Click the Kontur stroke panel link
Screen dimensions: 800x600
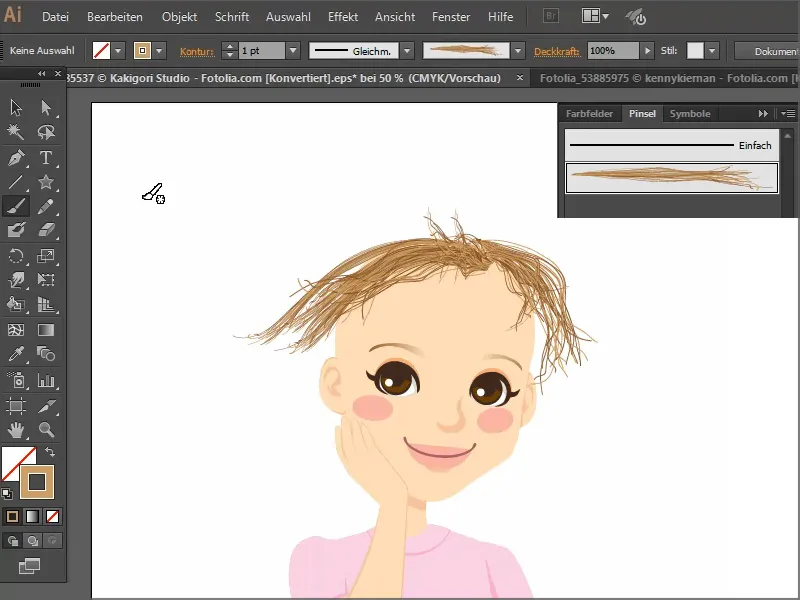coord(196,51)
